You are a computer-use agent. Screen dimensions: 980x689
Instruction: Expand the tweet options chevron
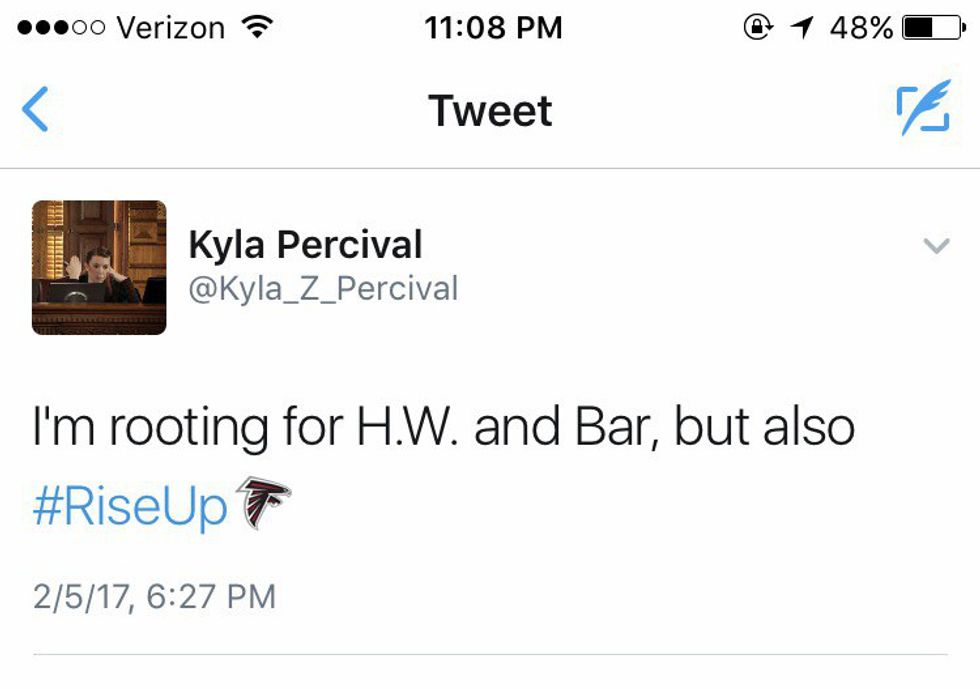click(936, 246)
